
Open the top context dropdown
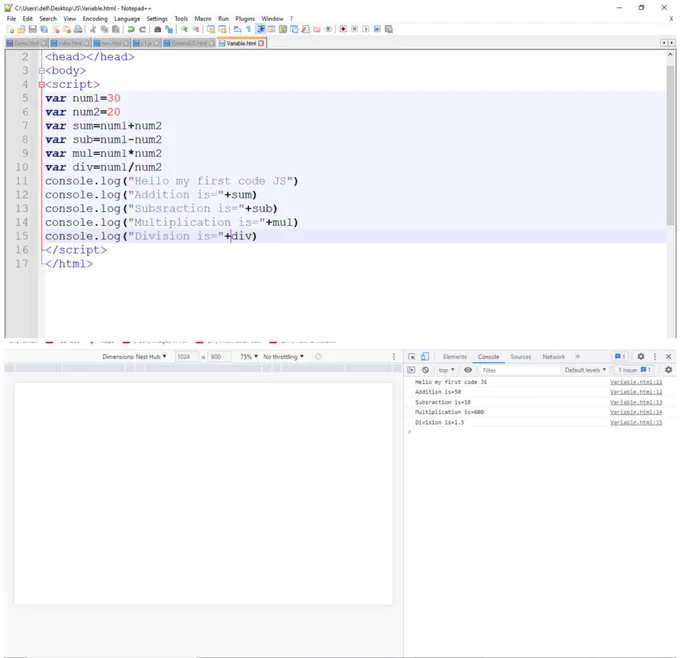[446, 370]
